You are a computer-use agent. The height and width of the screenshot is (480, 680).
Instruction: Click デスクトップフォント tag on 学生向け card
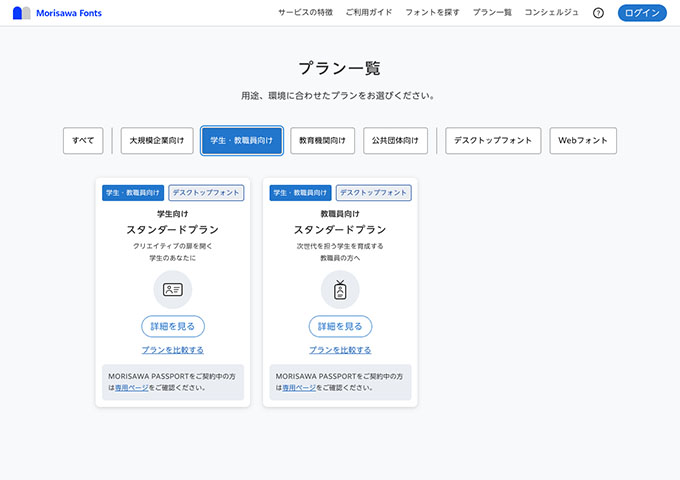pos(206,193)
